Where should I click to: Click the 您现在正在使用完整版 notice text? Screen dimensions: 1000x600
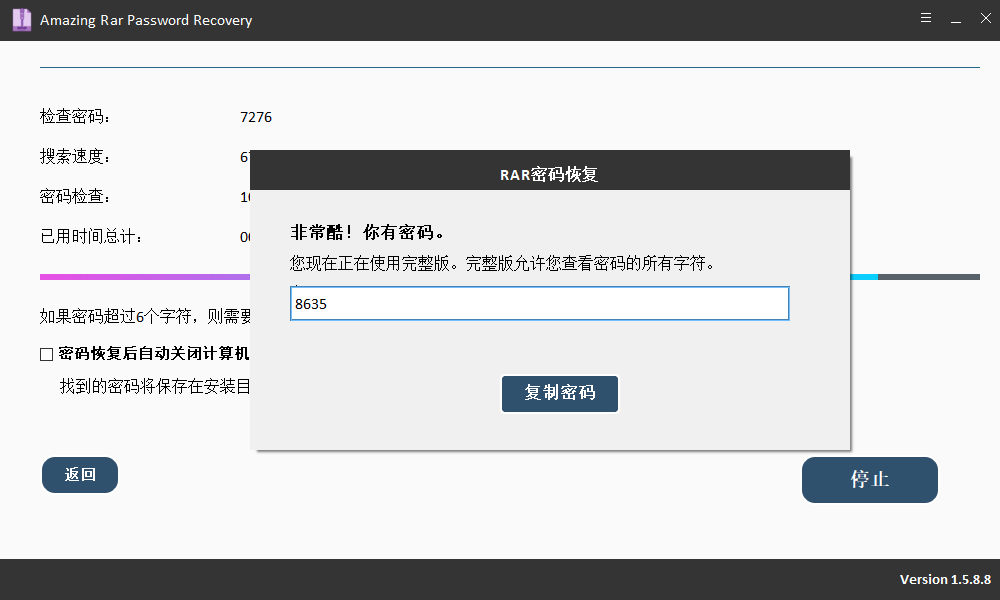tap(503, 263)
